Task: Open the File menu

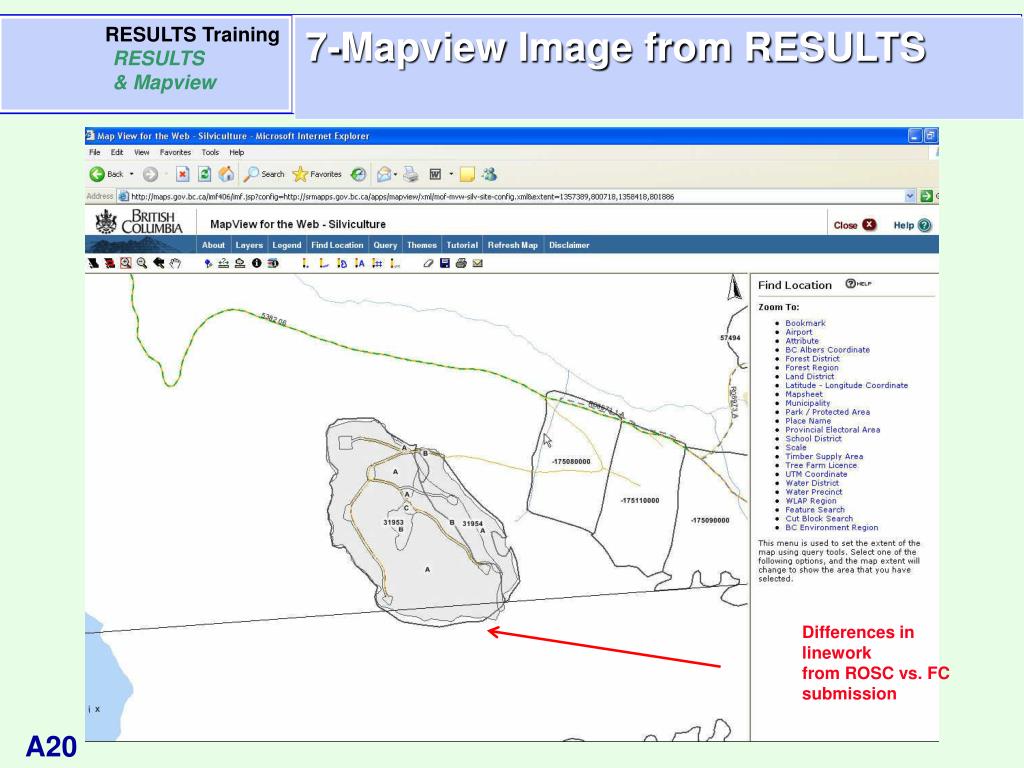Action: (95, 152)
